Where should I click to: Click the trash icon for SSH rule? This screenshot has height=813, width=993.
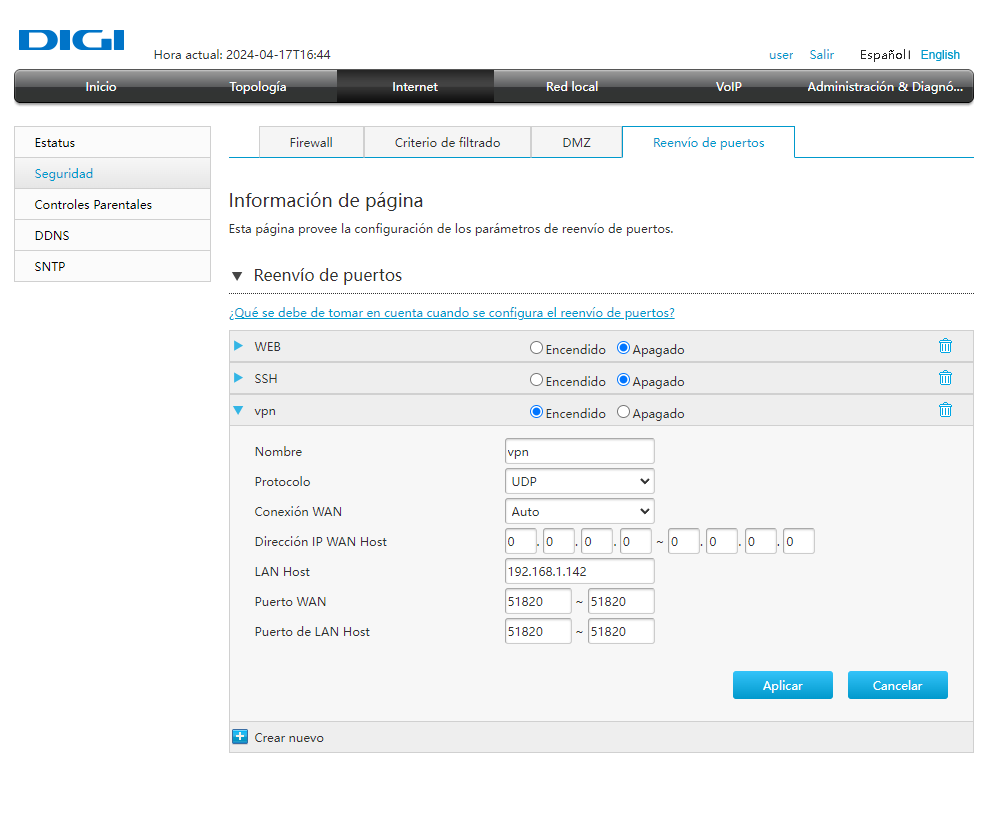pos(945,379)
